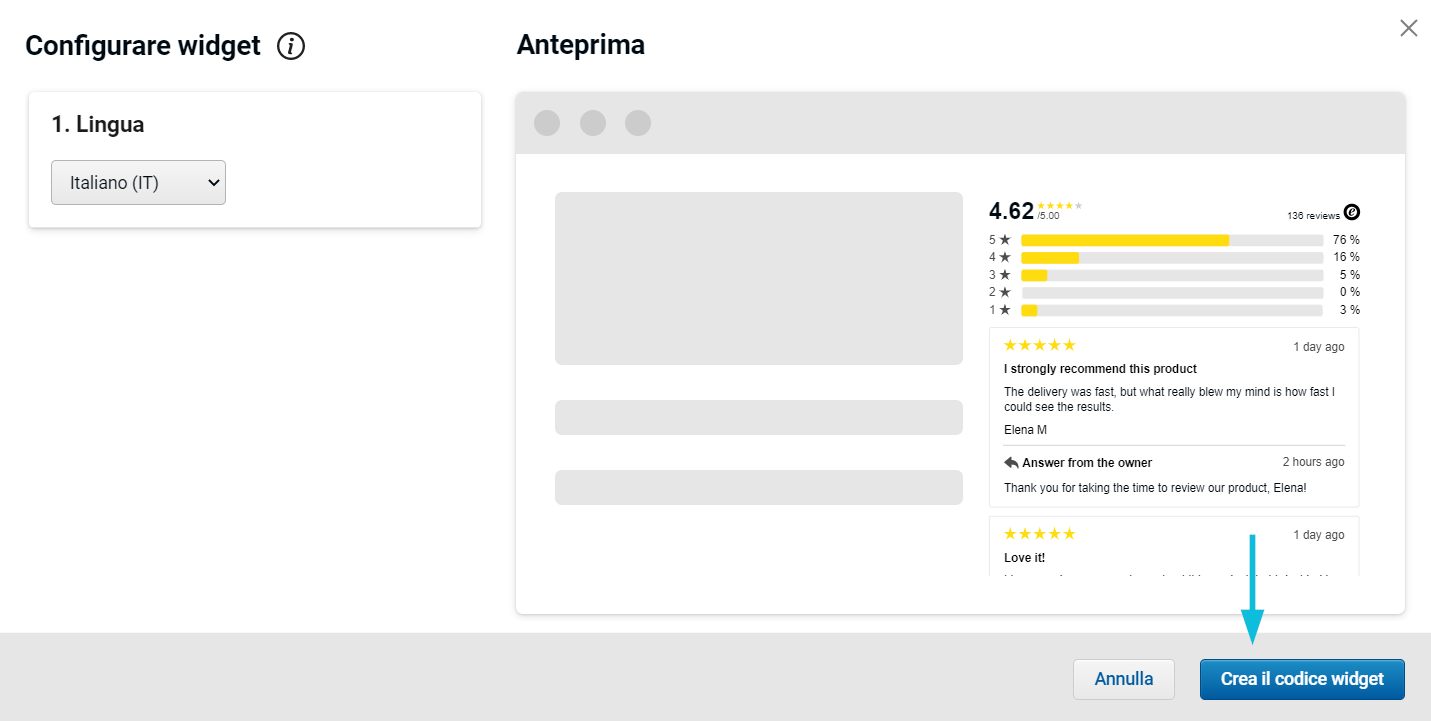The height and width of the screenshot is (721, 1431).
Task: Click the five yellow stars above 'Love it!'
Action: 1040,534
